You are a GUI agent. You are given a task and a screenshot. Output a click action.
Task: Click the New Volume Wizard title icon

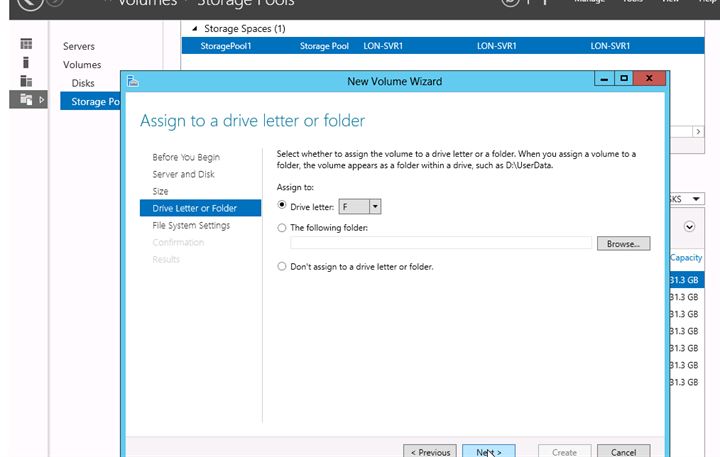133,81
